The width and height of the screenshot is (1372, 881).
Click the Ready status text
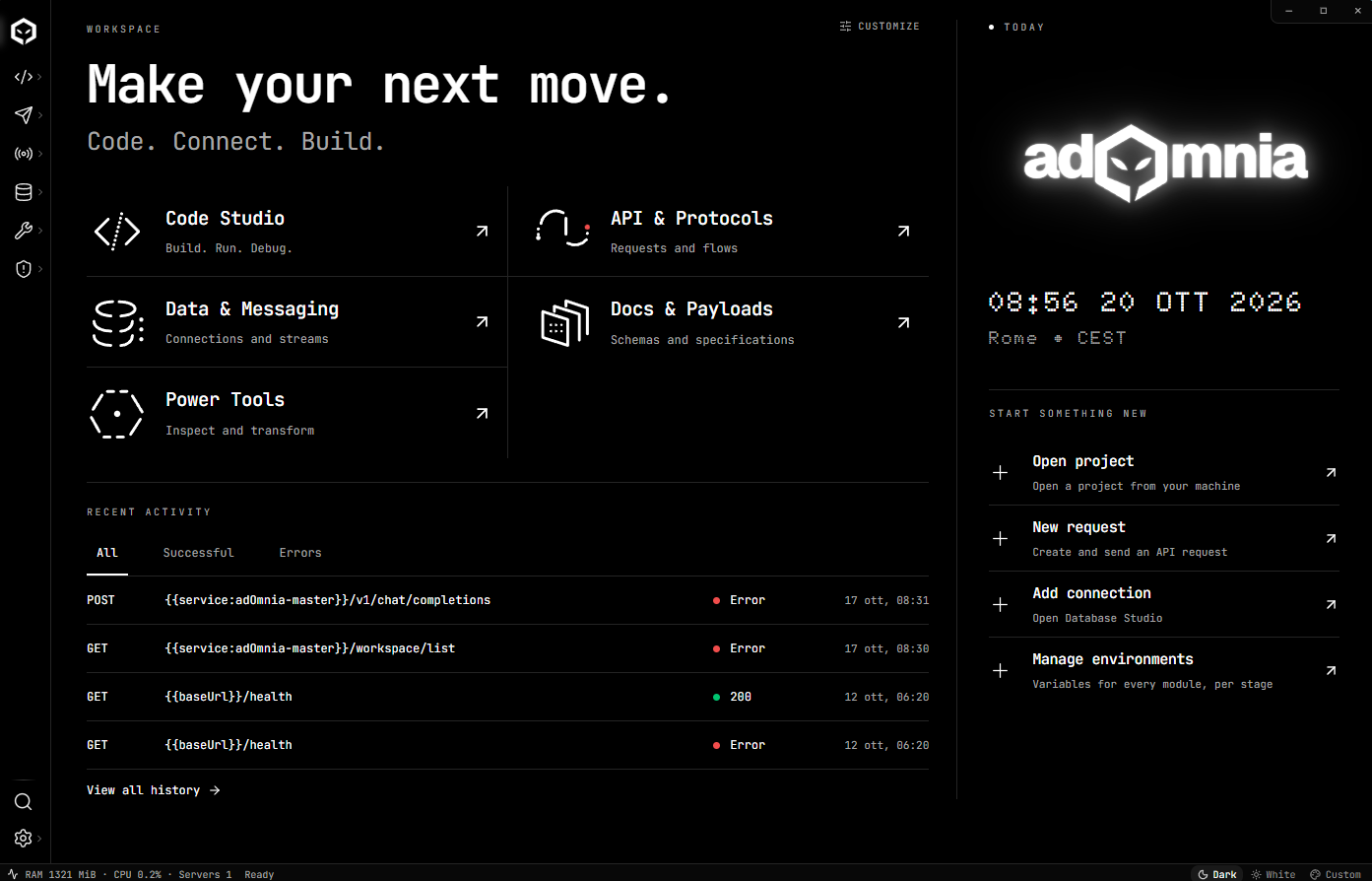click(259, 874)
